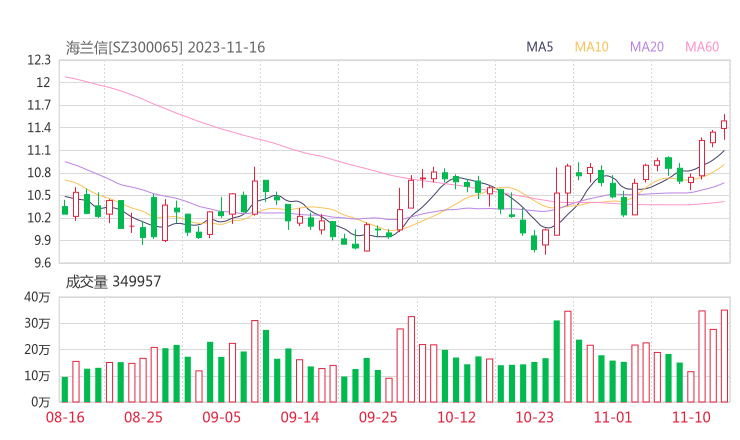Click the 09-05 date label
The width and height of the screenshot is (740, 440).
[x=221, y=417]
